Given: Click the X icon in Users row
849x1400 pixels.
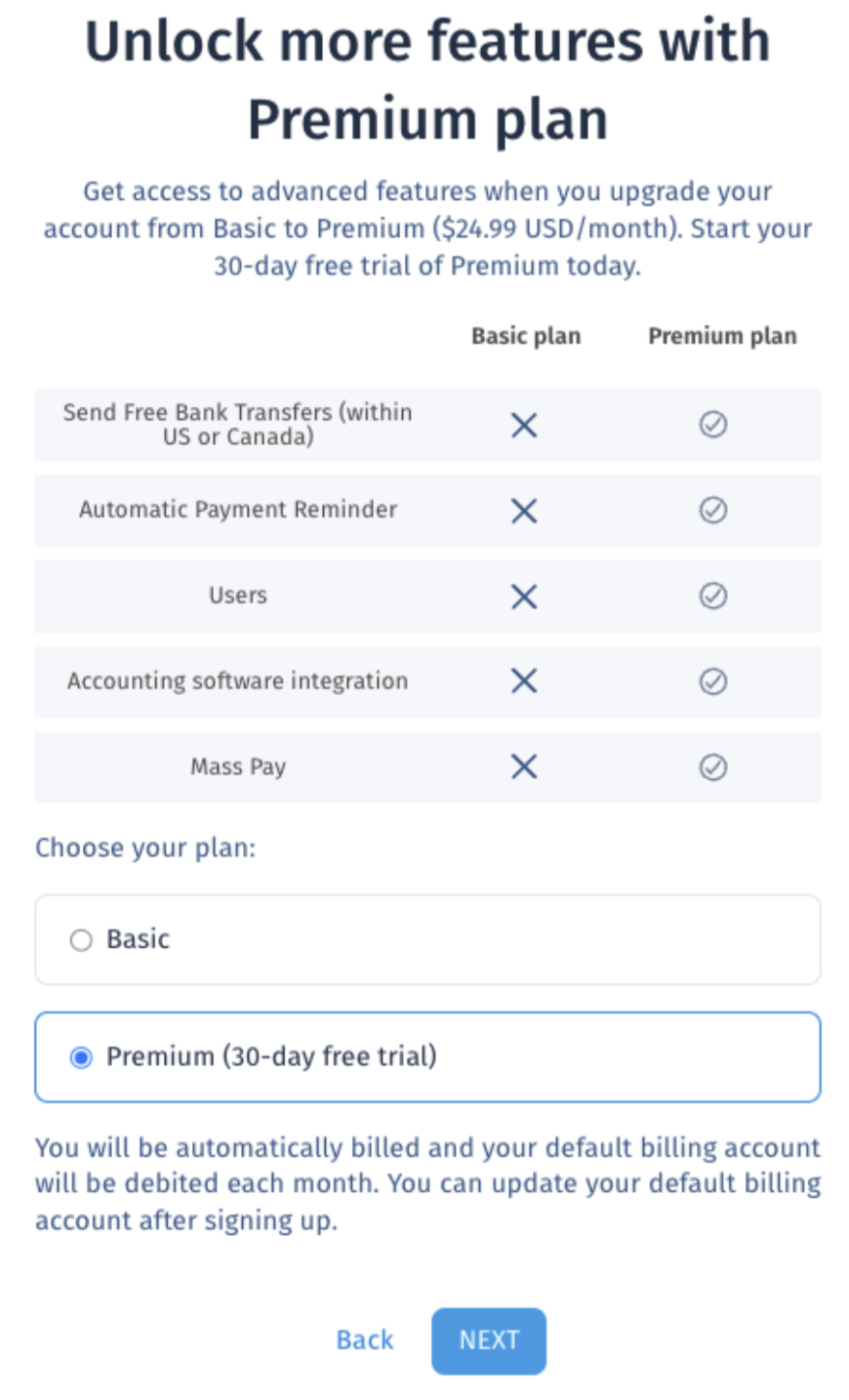Looking at the screenshot, I should tap(524, 597).
